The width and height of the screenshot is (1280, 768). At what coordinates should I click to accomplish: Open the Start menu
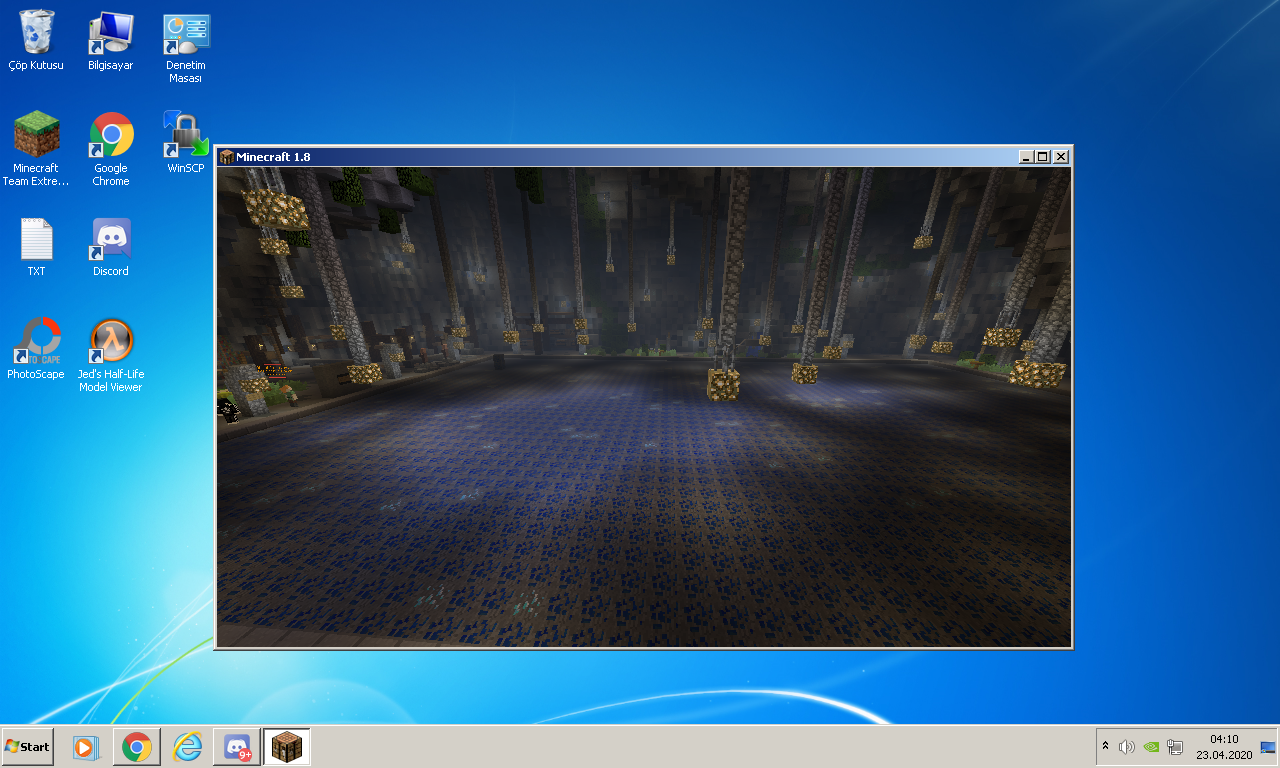[28, 747]
